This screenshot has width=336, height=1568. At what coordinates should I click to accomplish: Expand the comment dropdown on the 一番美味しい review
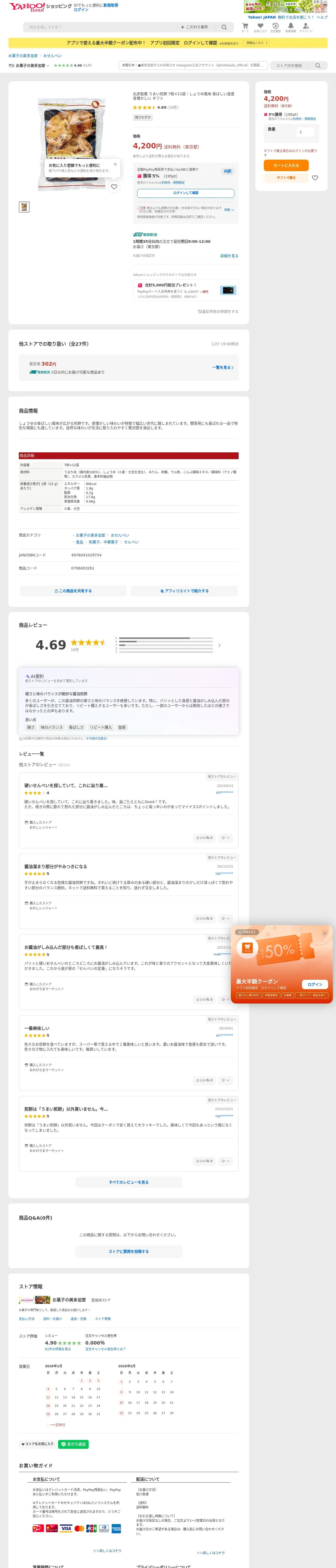(x=225, y=1080)
